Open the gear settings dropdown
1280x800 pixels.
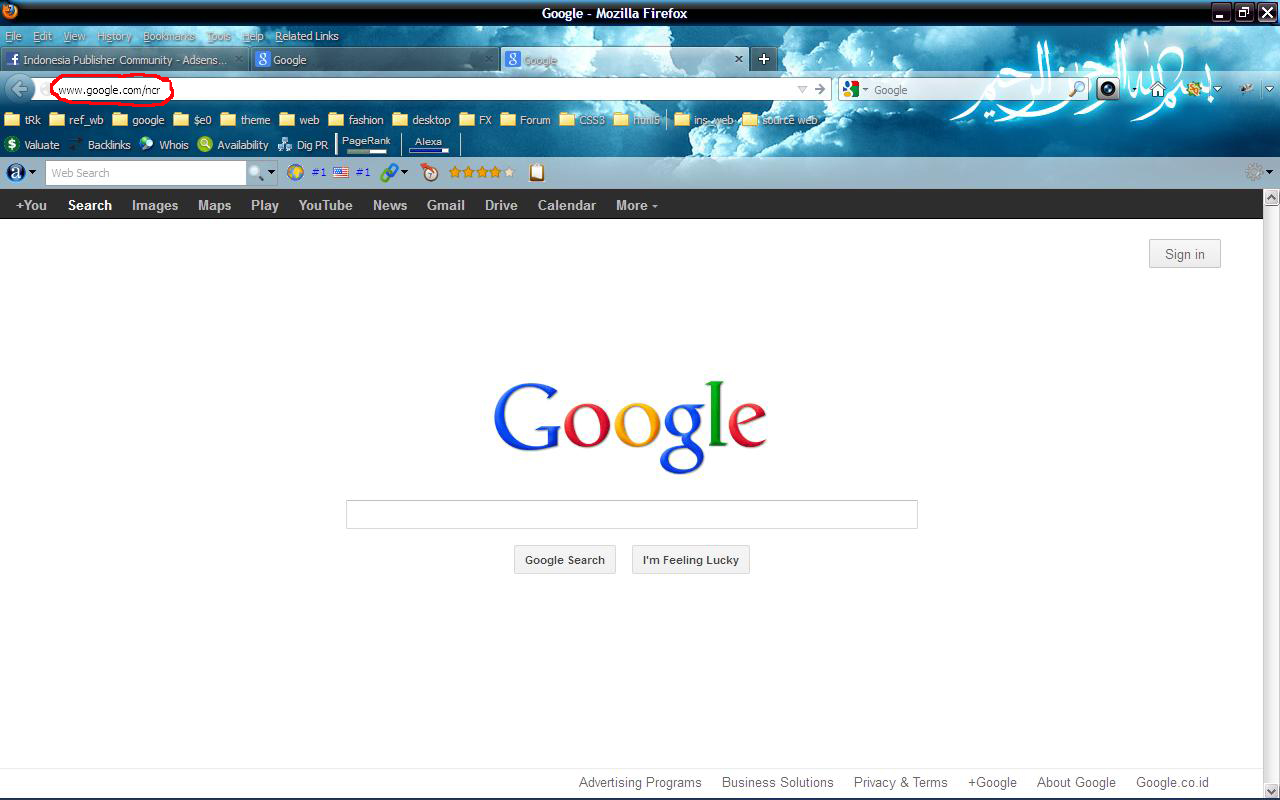tap(1258, 172)
